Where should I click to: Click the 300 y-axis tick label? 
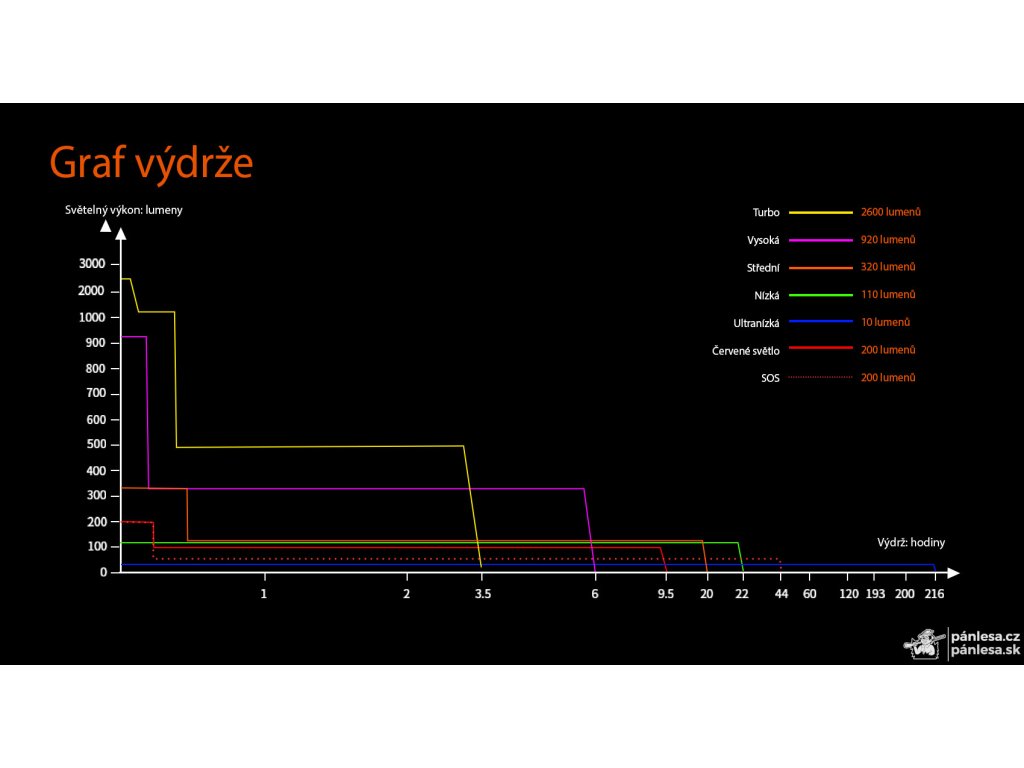(x=95, y=495)
